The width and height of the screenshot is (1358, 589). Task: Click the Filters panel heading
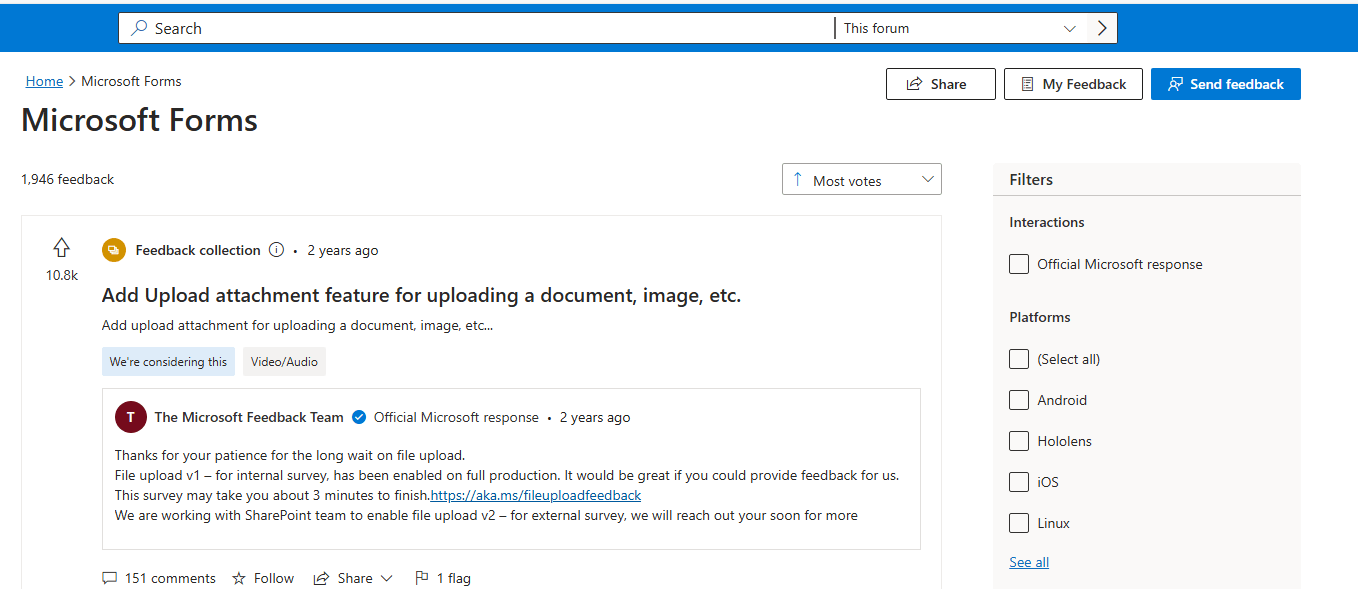click(1031, 180)
